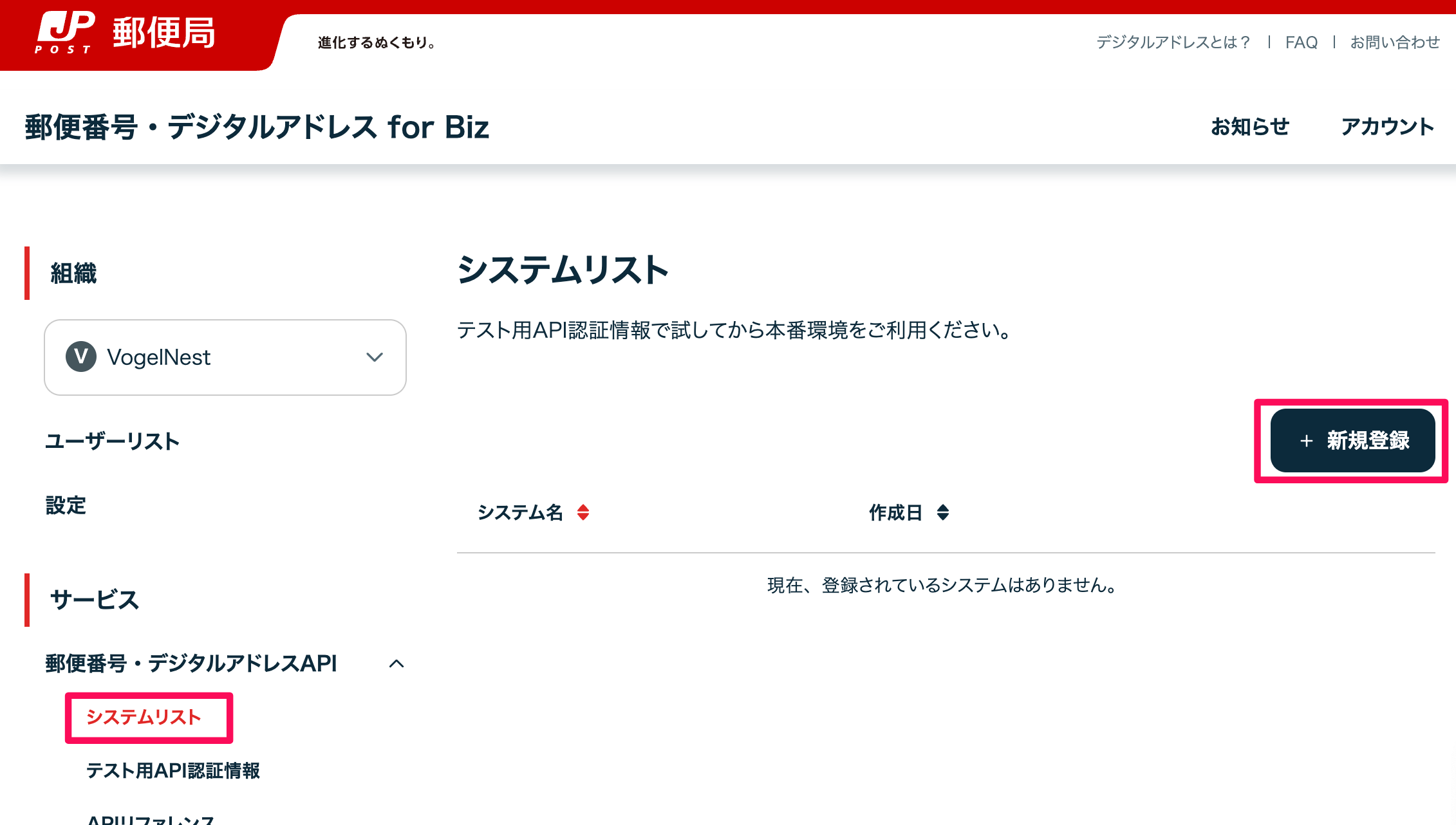Click the plus icon in 新規登録
Viewport: 1456px width, 825px height.
pos(1306,441)
